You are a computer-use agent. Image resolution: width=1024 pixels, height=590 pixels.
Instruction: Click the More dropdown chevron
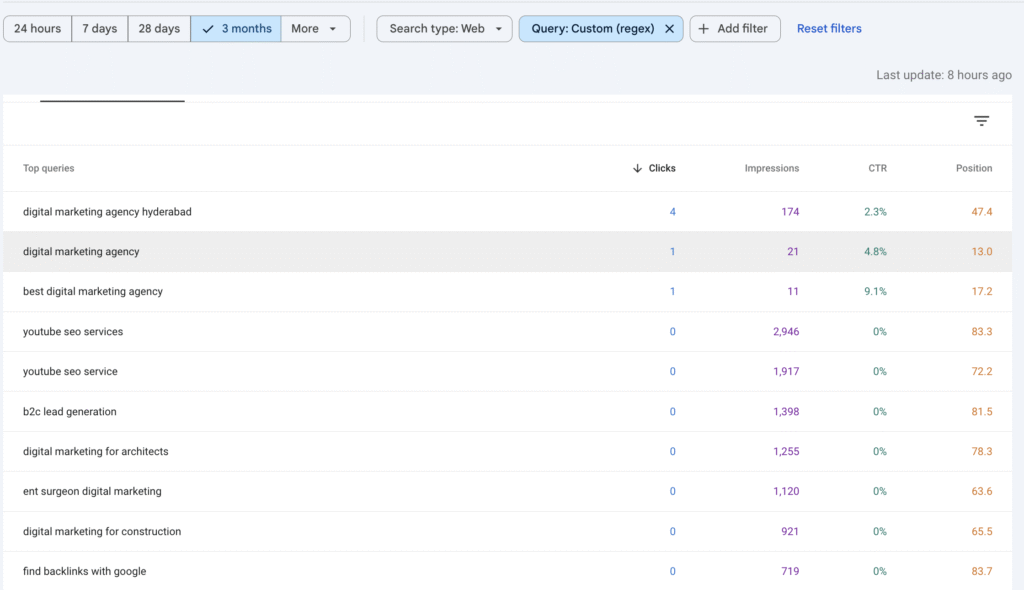[333, 29]
